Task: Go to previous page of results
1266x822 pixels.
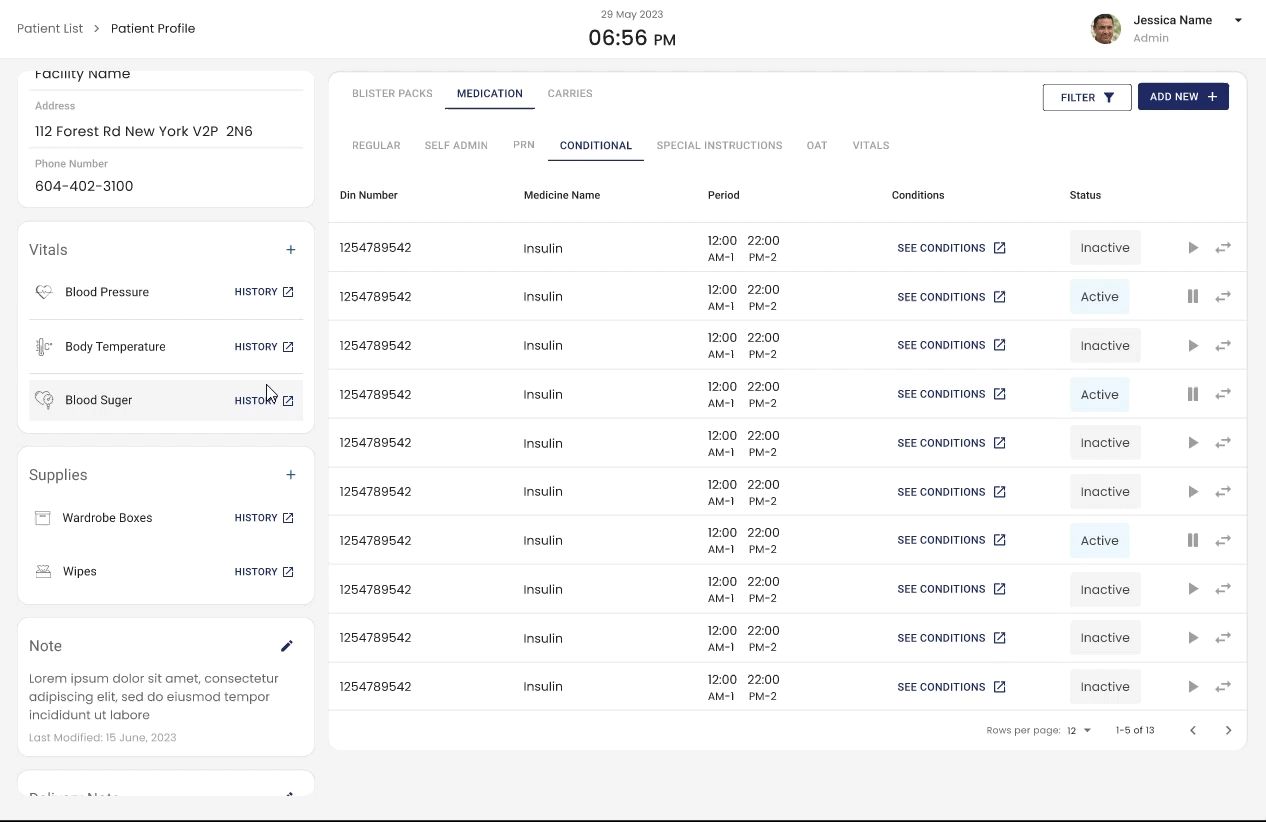Action: pyautogui.click(x=1192, y=730)
